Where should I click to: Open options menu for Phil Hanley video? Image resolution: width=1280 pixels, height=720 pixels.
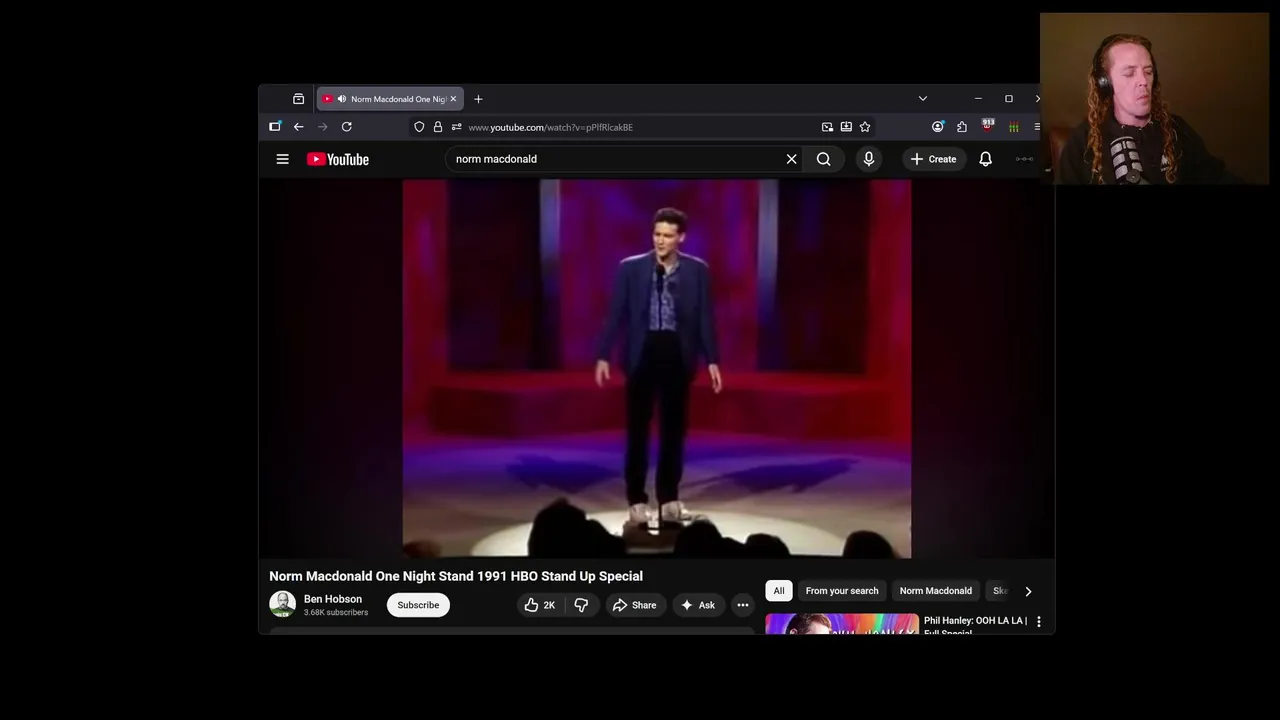click(1038, 622)
